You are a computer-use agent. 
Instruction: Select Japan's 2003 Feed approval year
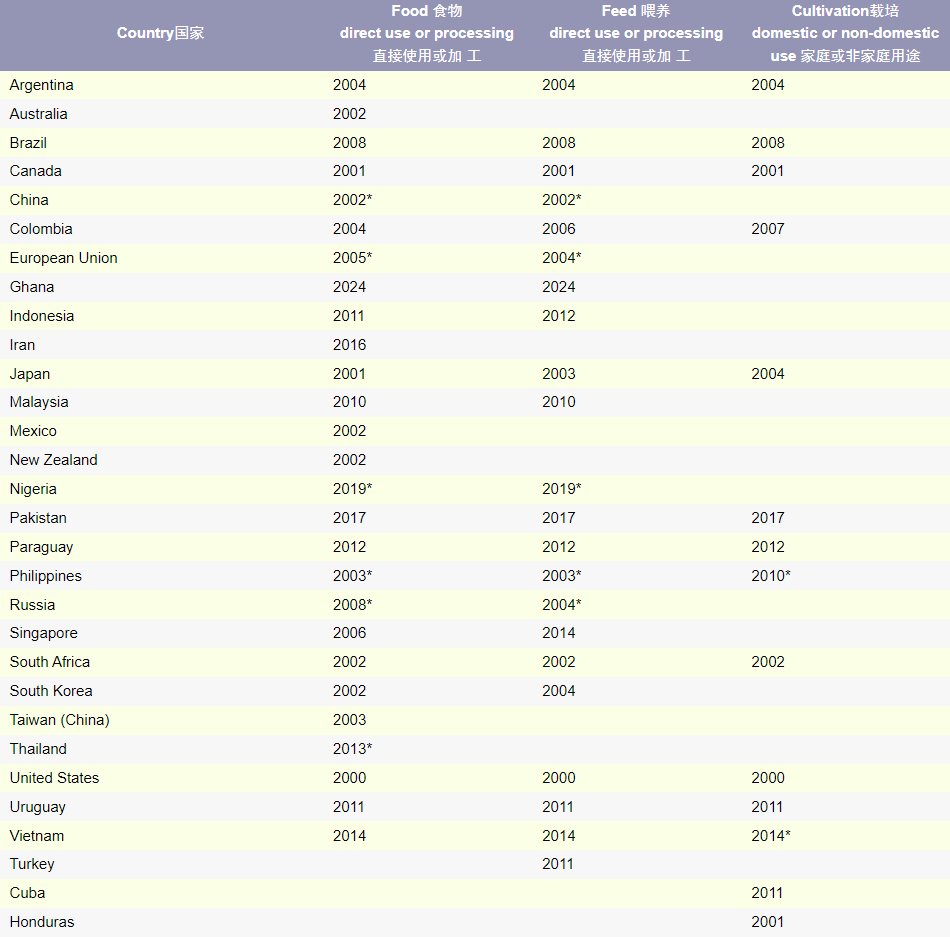(559, 374)
